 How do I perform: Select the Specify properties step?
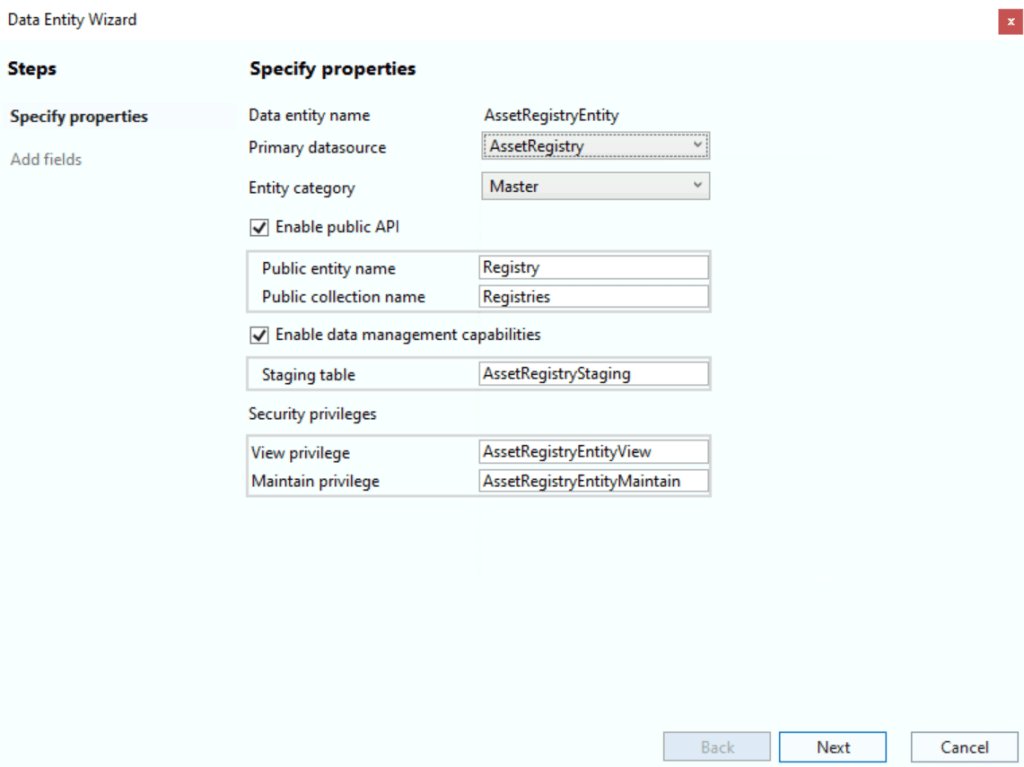(x=79, y=117)
